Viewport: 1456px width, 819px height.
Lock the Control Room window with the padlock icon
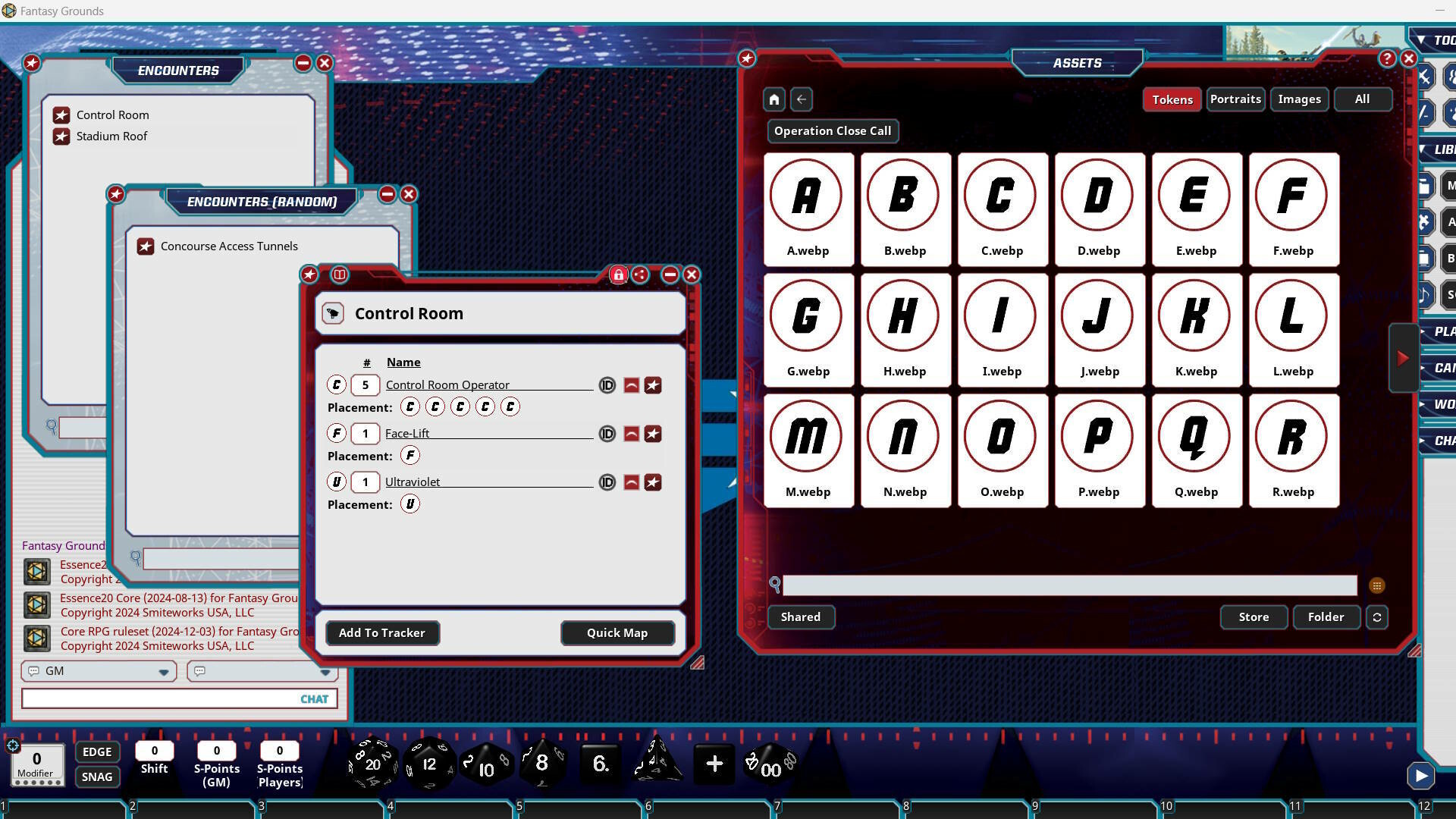point(618,275)
